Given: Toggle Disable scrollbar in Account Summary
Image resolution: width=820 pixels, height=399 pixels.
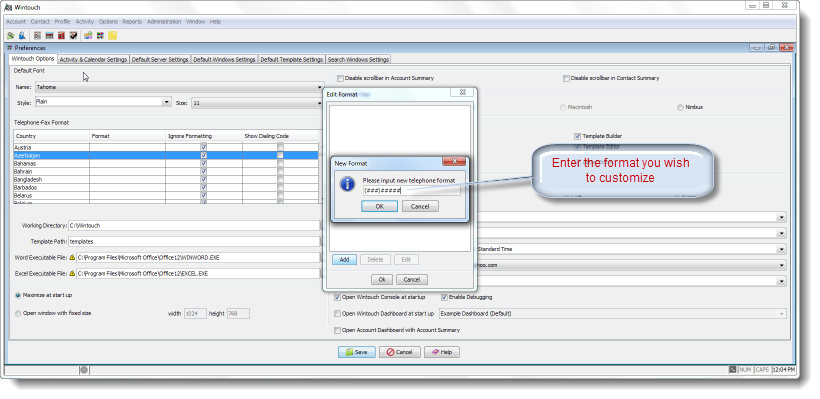Looking at the screenshot, I should click(340, 78).
